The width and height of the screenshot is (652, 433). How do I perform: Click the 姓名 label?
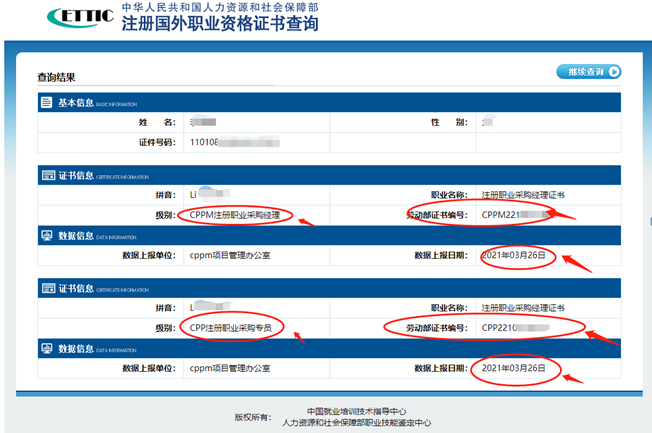coord(157,122)
